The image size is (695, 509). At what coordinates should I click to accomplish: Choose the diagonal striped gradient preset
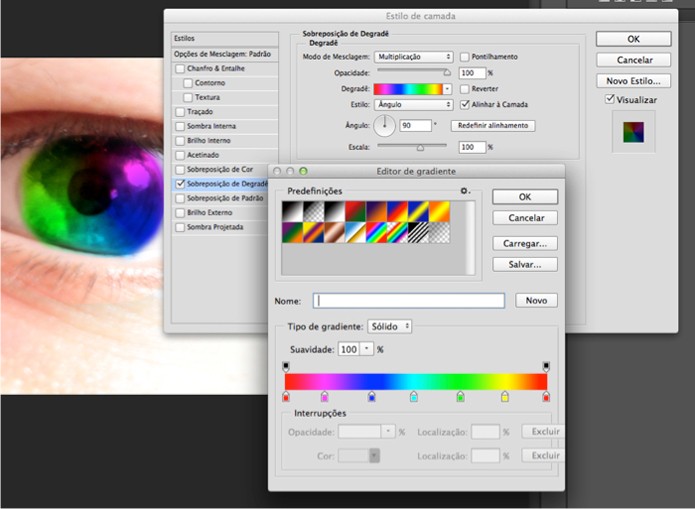(x=418, y=232)
